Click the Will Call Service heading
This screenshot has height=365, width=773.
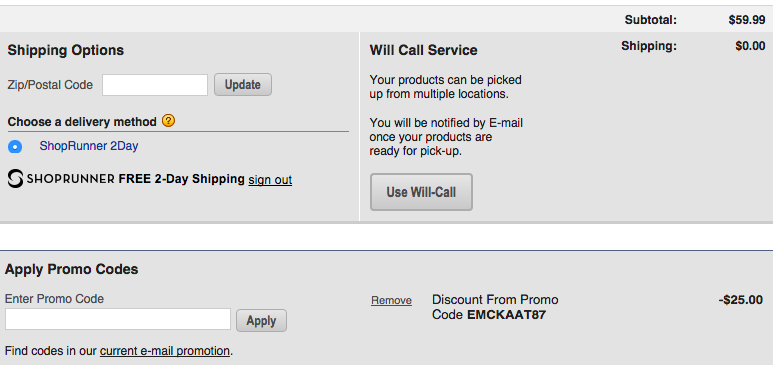(x=423, y=50)
